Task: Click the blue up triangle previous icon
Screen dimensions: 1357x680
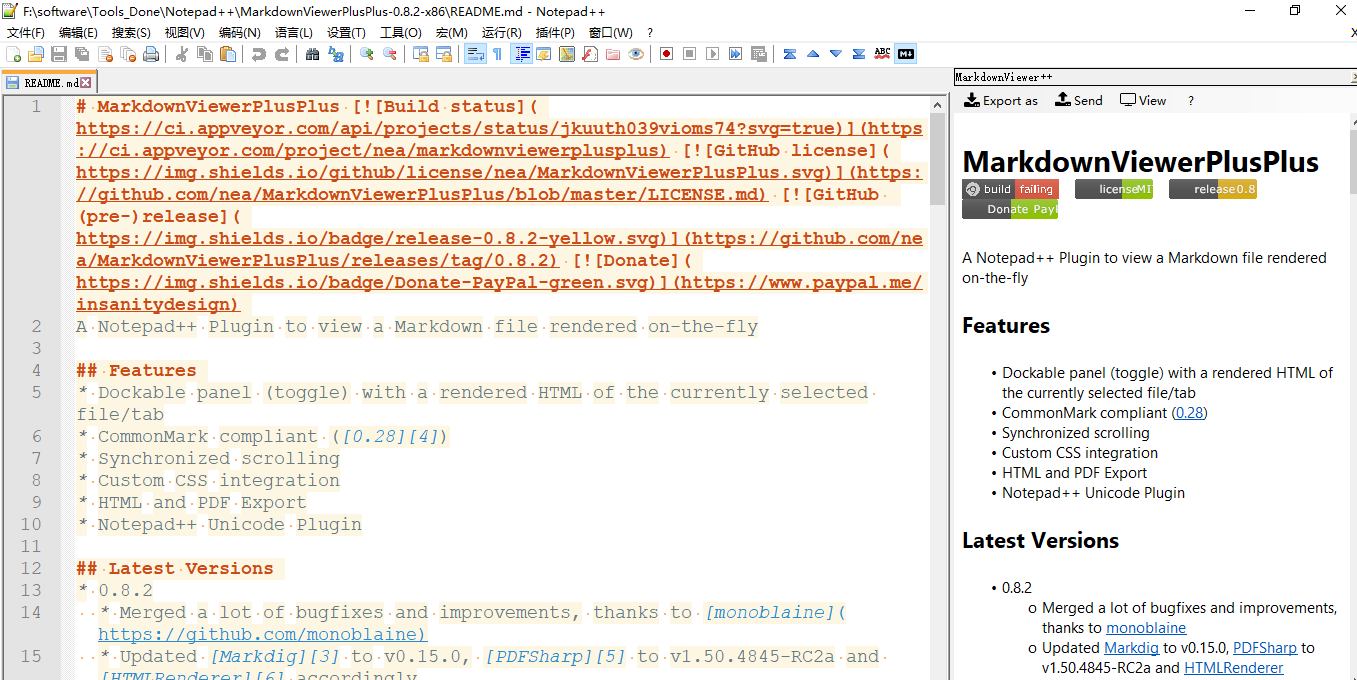Action: 813,54
